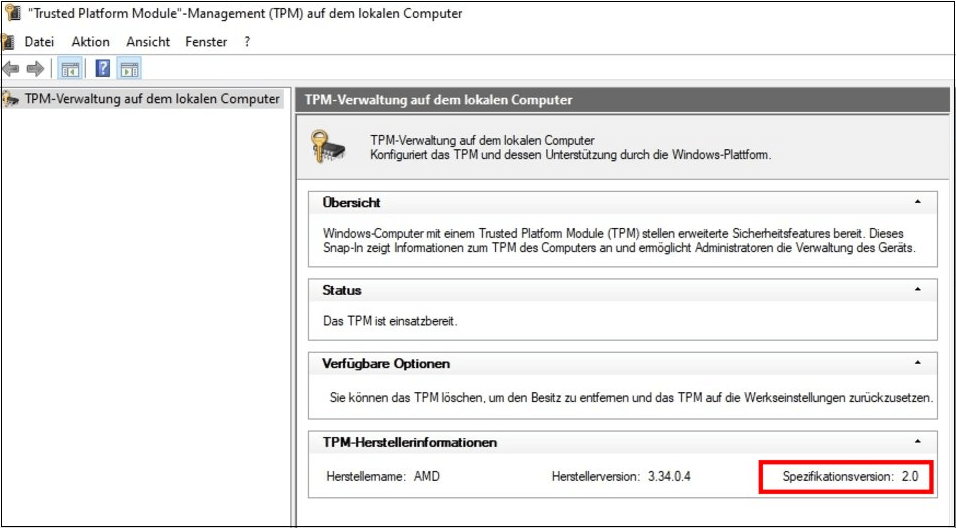Click the Forward arrow in the toolbar
This screenshot has width=956, height=528.
point(35,69)
